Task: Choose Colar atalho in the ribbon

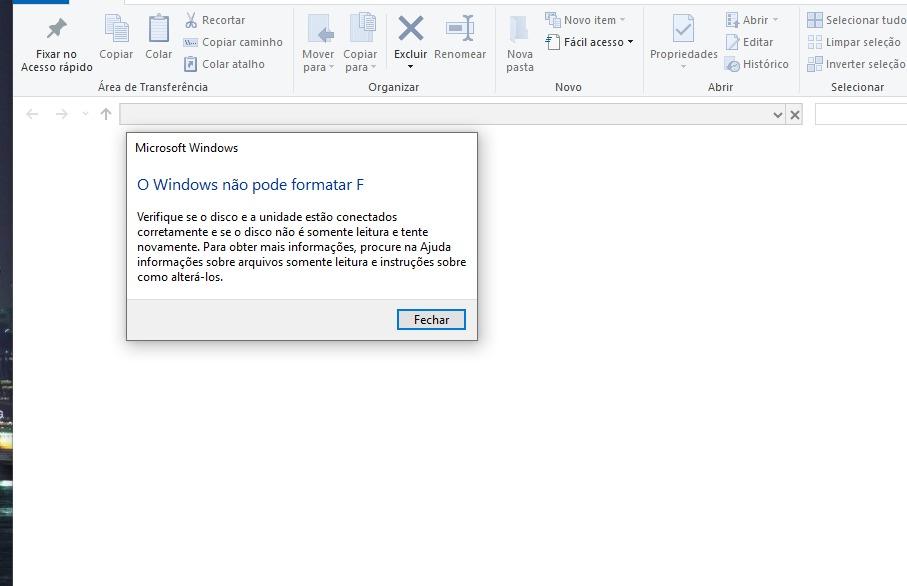Action: pos(224,64)
